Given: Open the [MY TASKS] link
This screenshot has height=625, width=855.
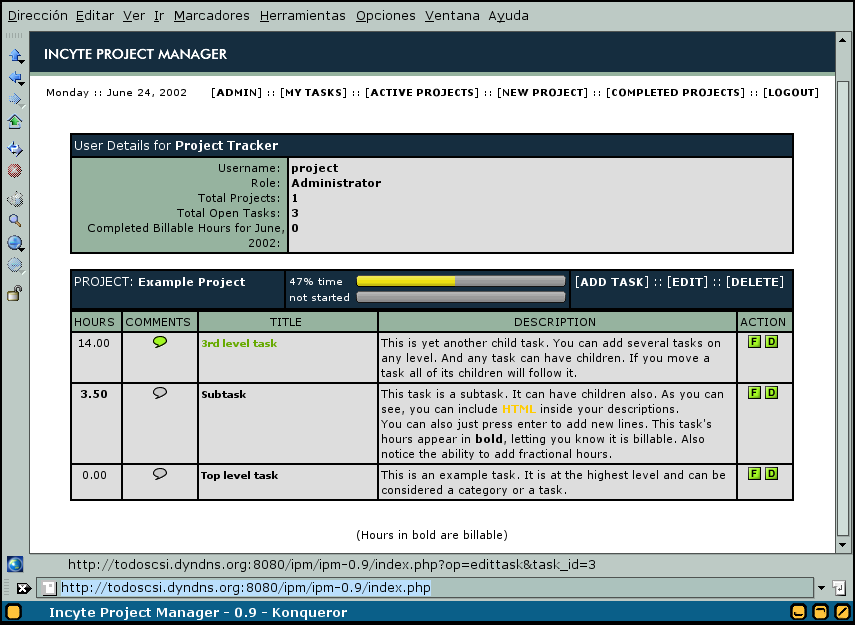Looking at the screenshot, I should 314,93.
